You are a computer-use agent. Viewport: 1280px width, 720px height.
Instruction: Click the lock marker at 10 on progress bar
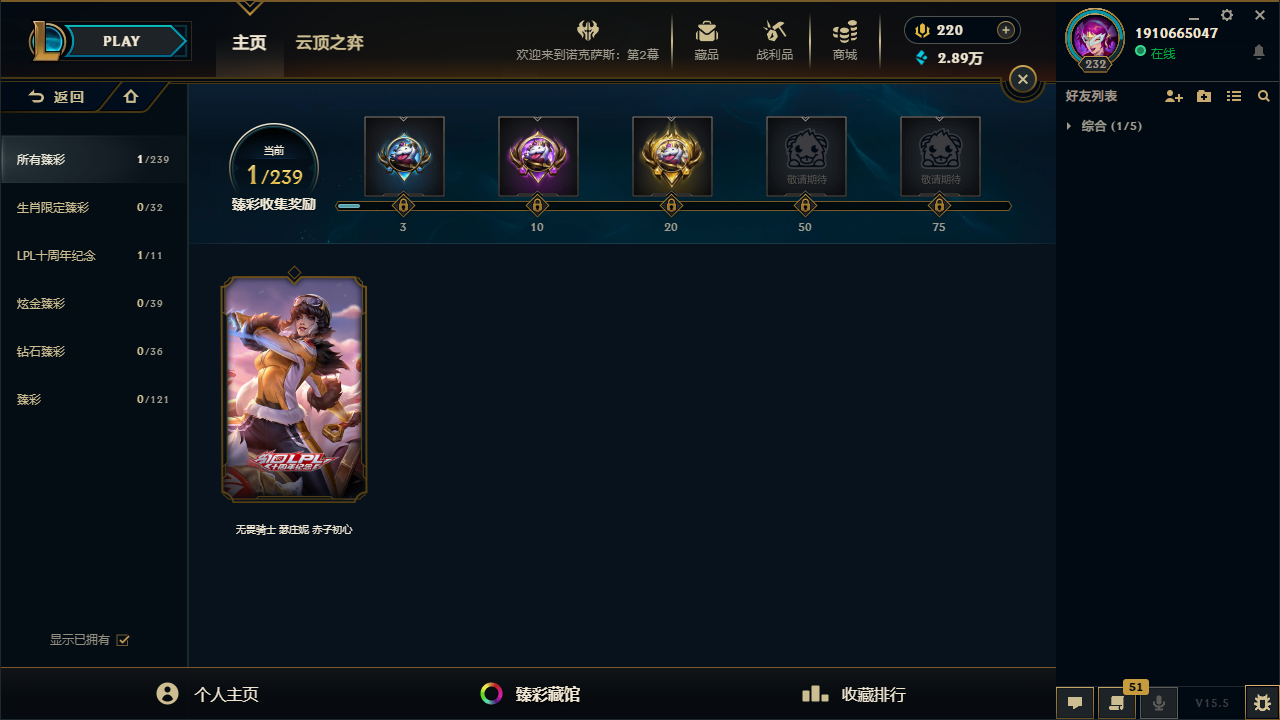click(537, 206)
